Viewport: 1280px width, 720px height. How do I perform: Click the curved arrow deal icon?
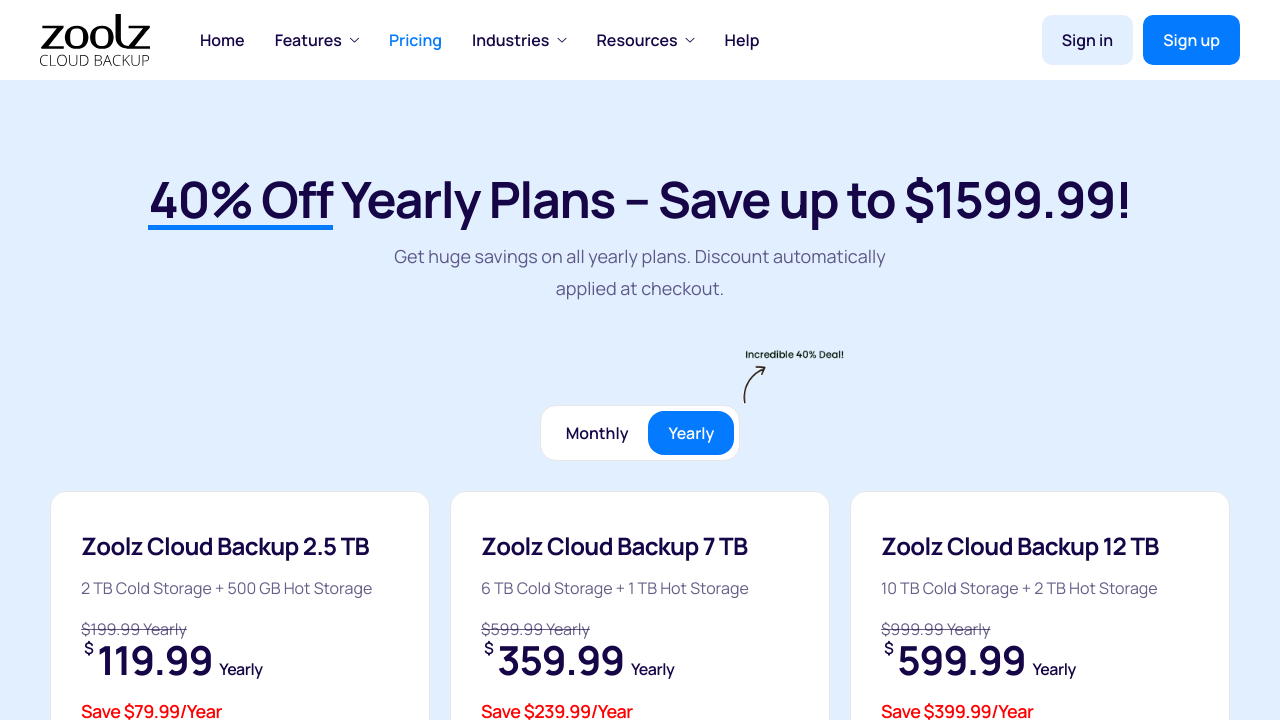pos(754,384)
